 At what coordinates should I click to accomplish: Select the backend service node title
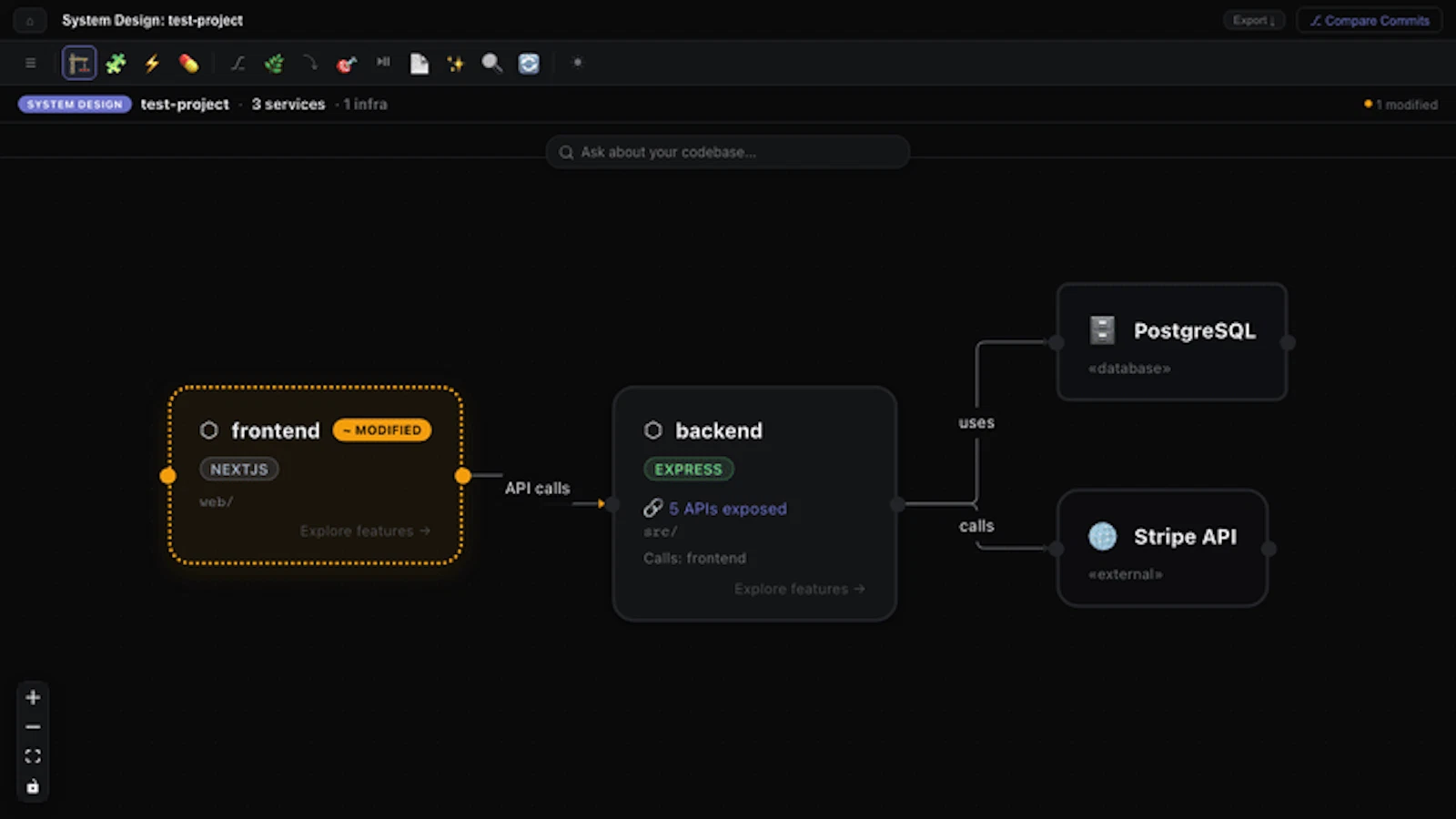(719, 430)
